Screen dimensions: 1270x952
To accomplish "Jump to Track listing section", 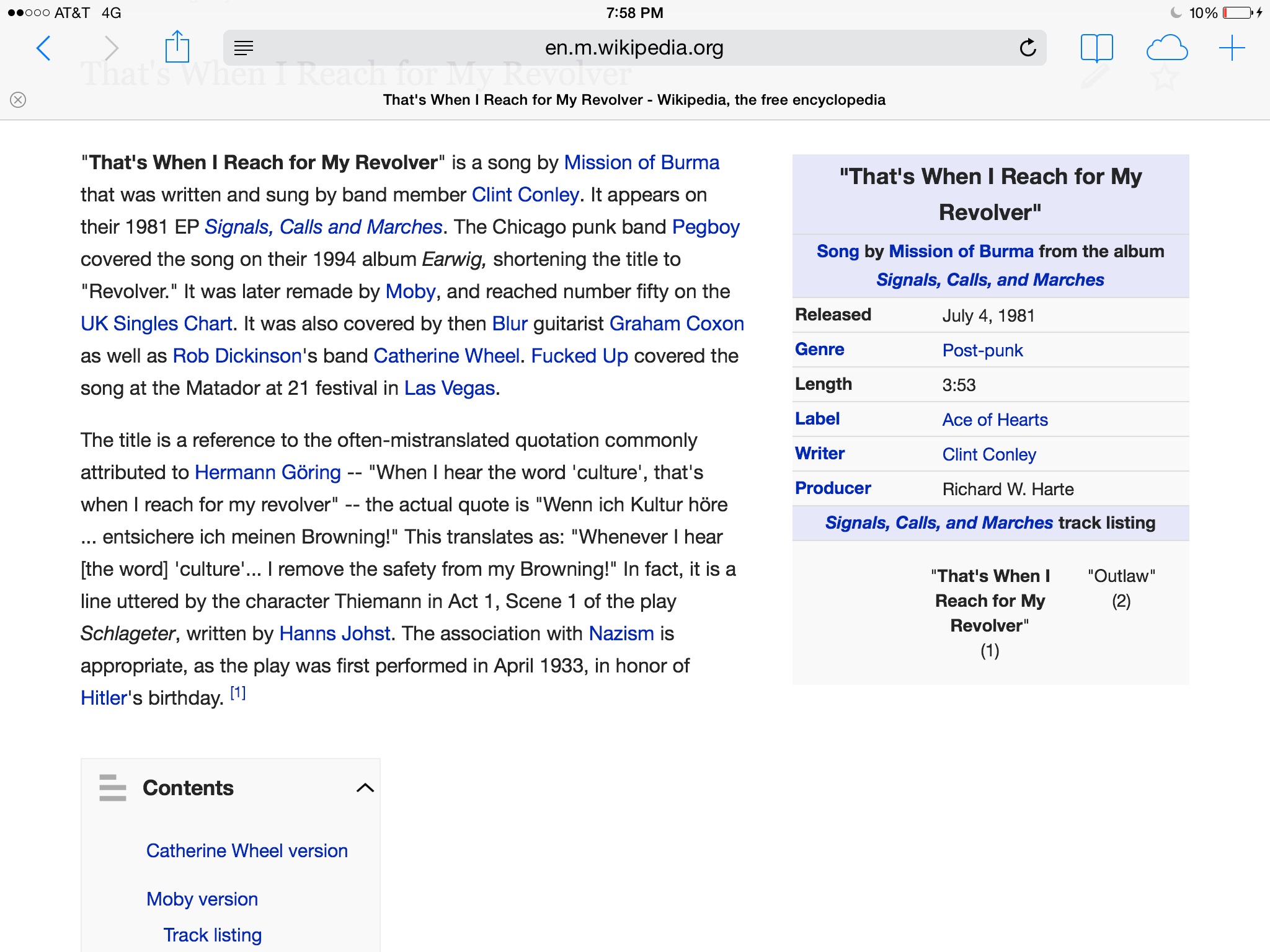I will 213,935.
